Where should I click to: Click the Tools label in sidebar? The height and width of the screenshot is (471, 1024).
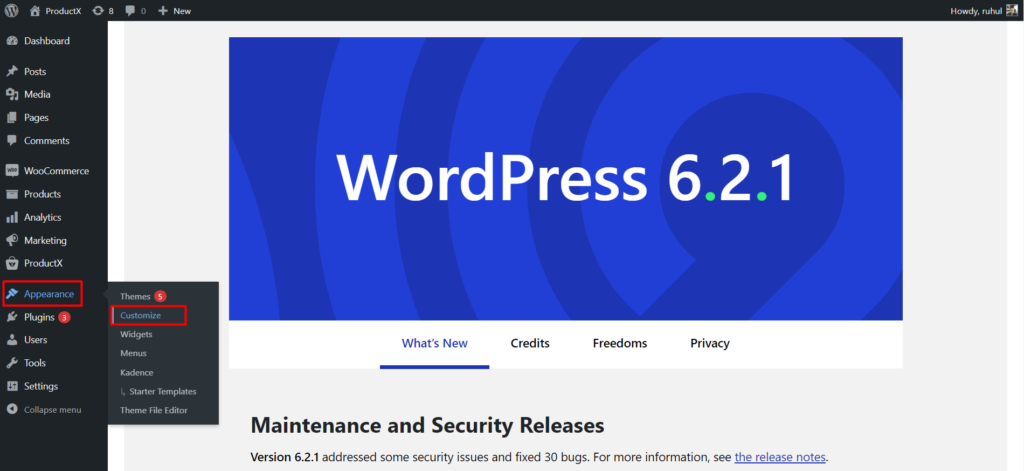35,363
